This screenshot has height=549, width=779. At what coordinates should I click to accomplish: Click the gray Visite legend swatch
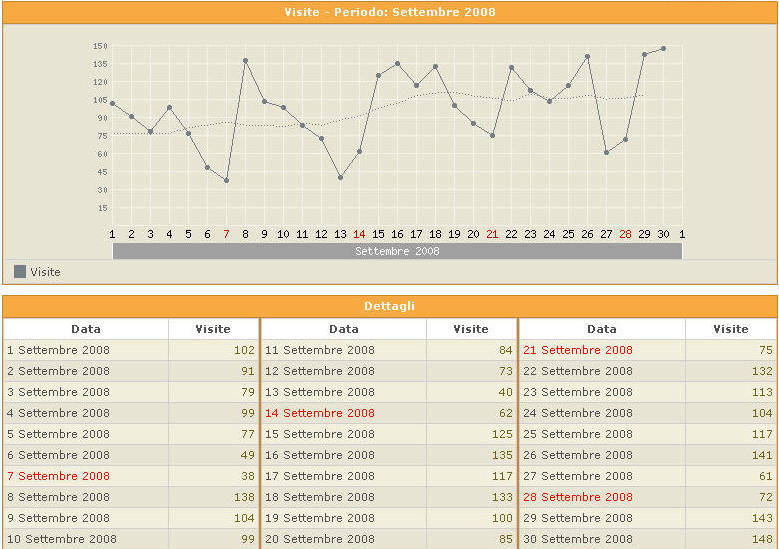click(20, 271)
